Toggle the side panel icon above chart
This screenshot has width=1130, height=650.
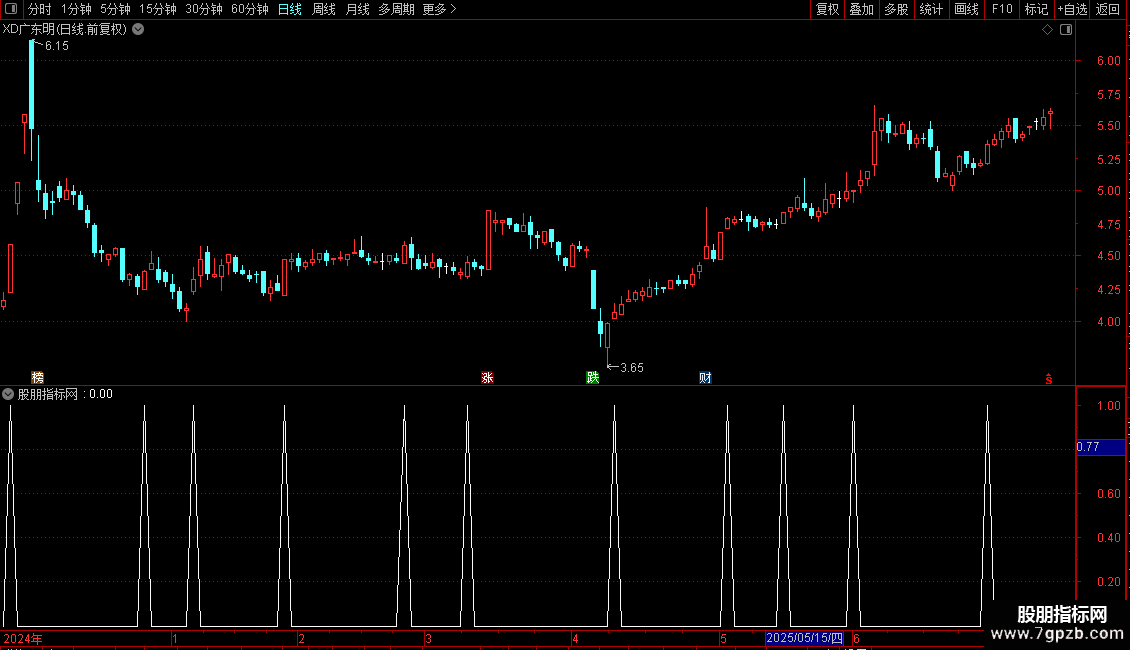(x=1066, y=30)
